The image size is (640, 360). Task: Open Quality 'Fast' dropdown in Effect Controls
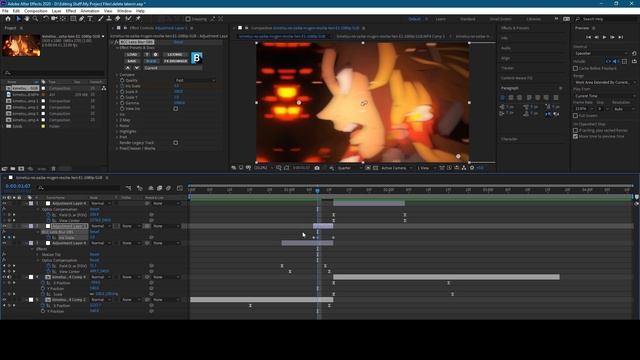click(x=195, y=80)
